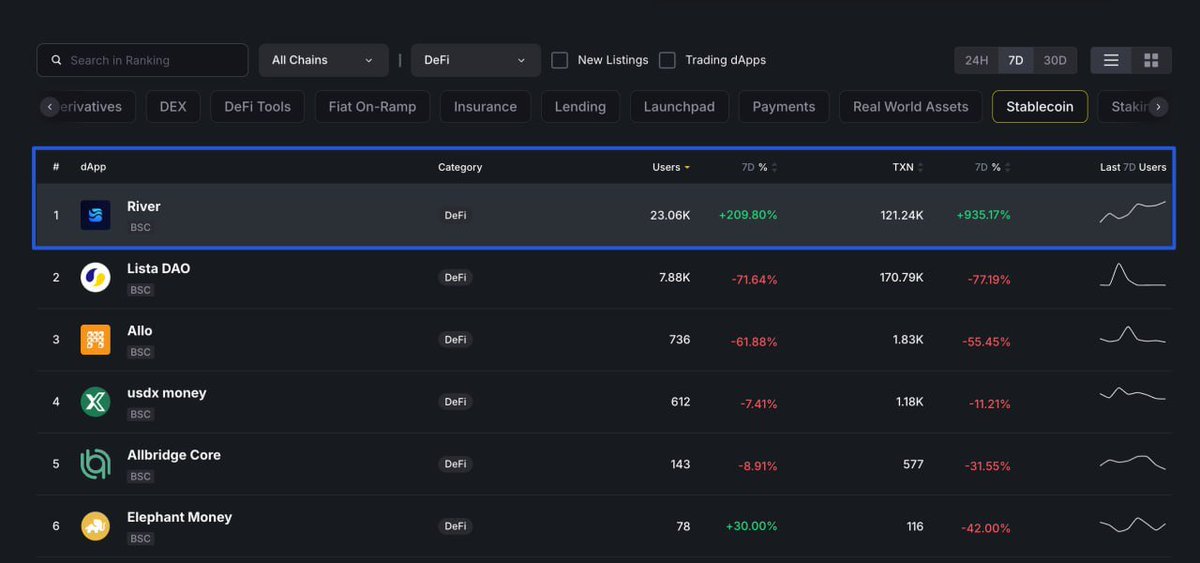Click Allbridge Core's -31.55% TXN change

(988, 466)
